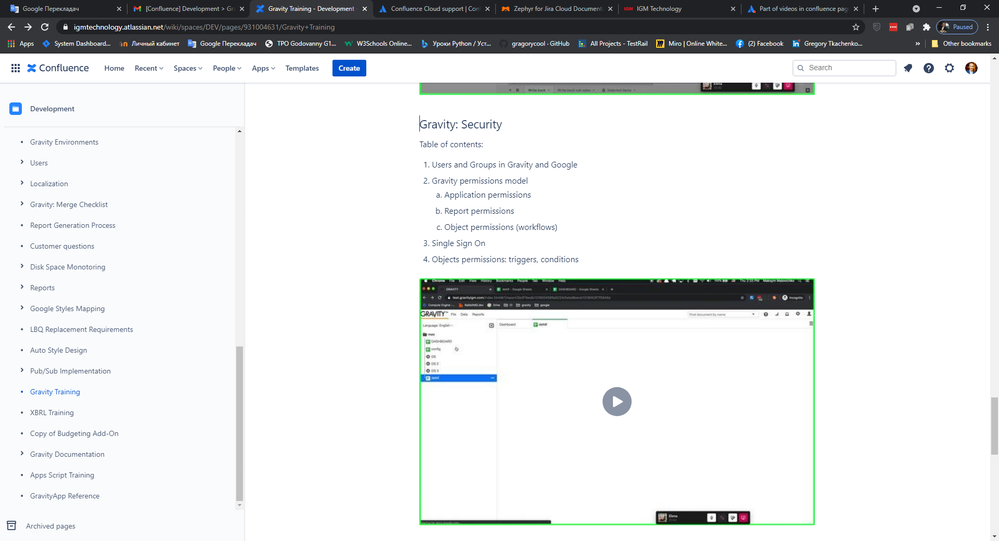Open the Disk Space Monotoring page
Viewport: 999px width, 541px height.
coord(68,267)
